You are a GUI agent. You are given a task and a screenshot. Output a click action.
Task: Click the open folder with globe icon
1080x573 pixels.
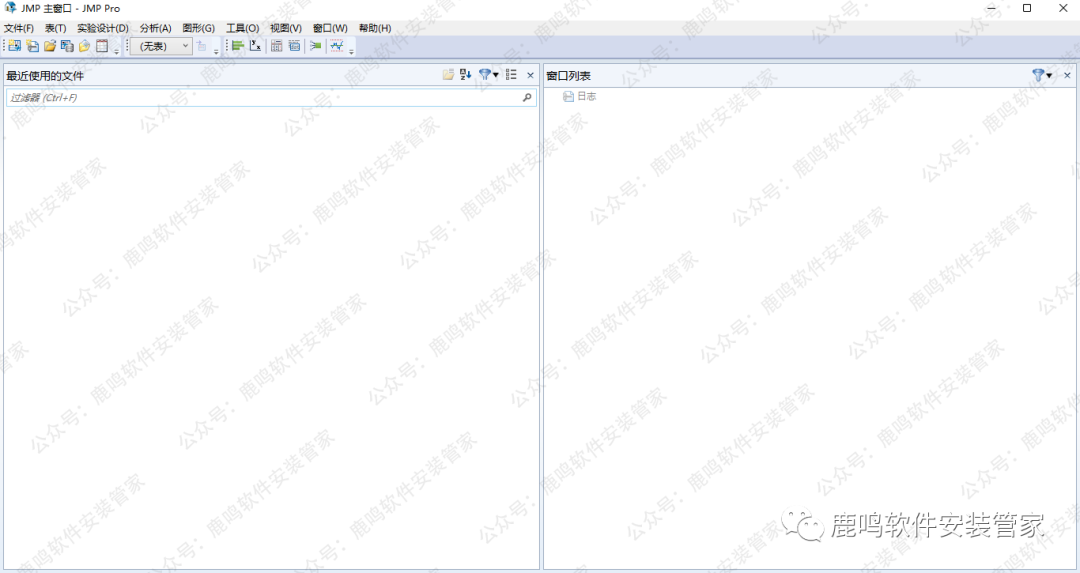point(84,46)
